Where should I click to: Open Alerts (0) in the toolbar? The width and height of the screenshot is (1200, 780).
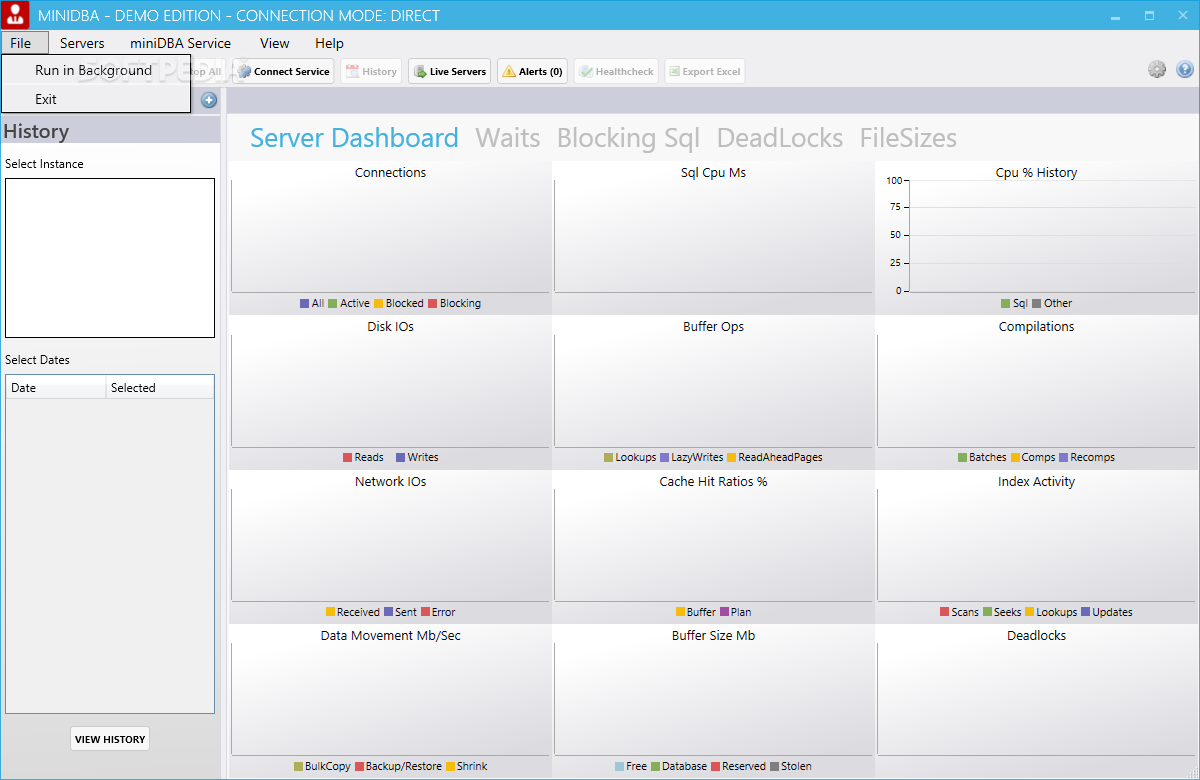[532, 71]
